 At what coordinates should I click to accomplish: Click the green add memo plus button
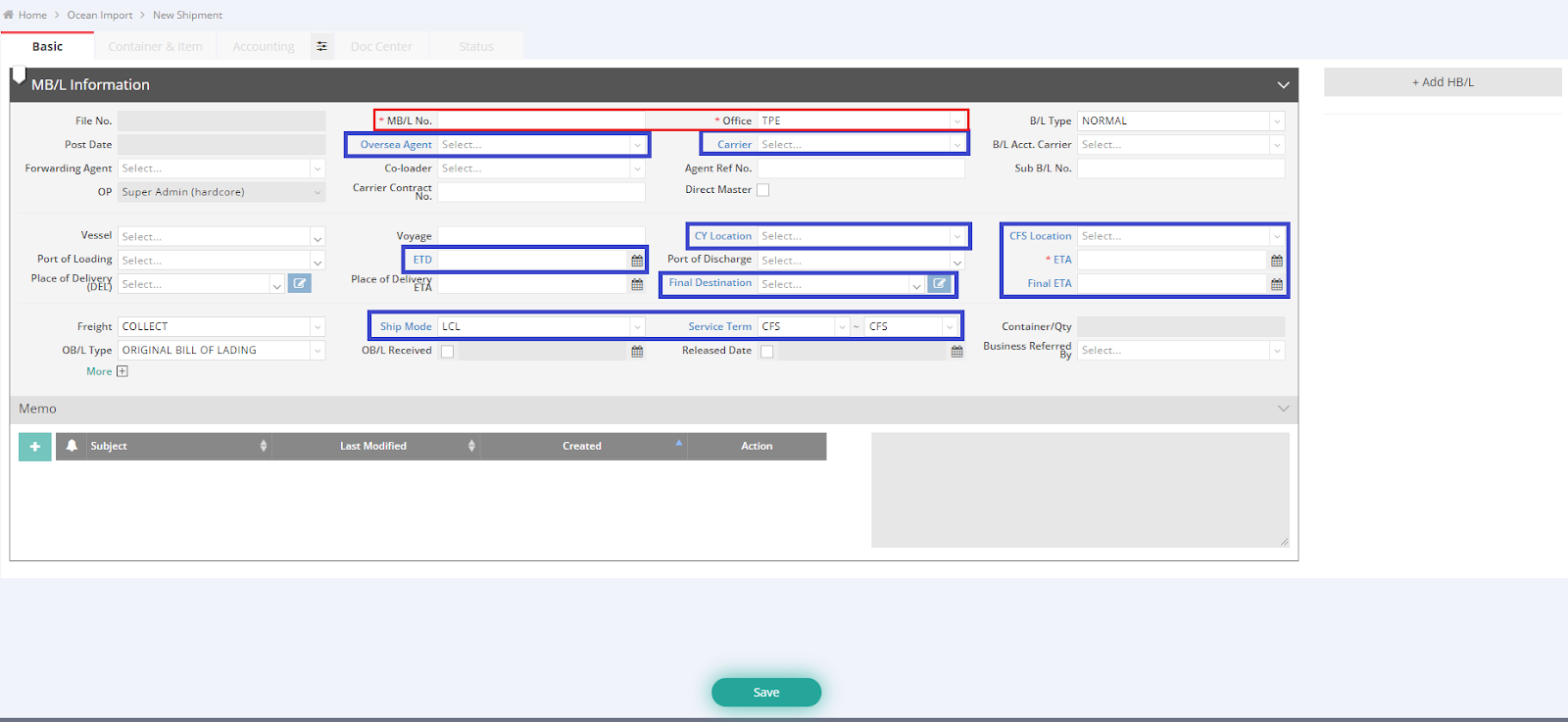click(35, 447)
